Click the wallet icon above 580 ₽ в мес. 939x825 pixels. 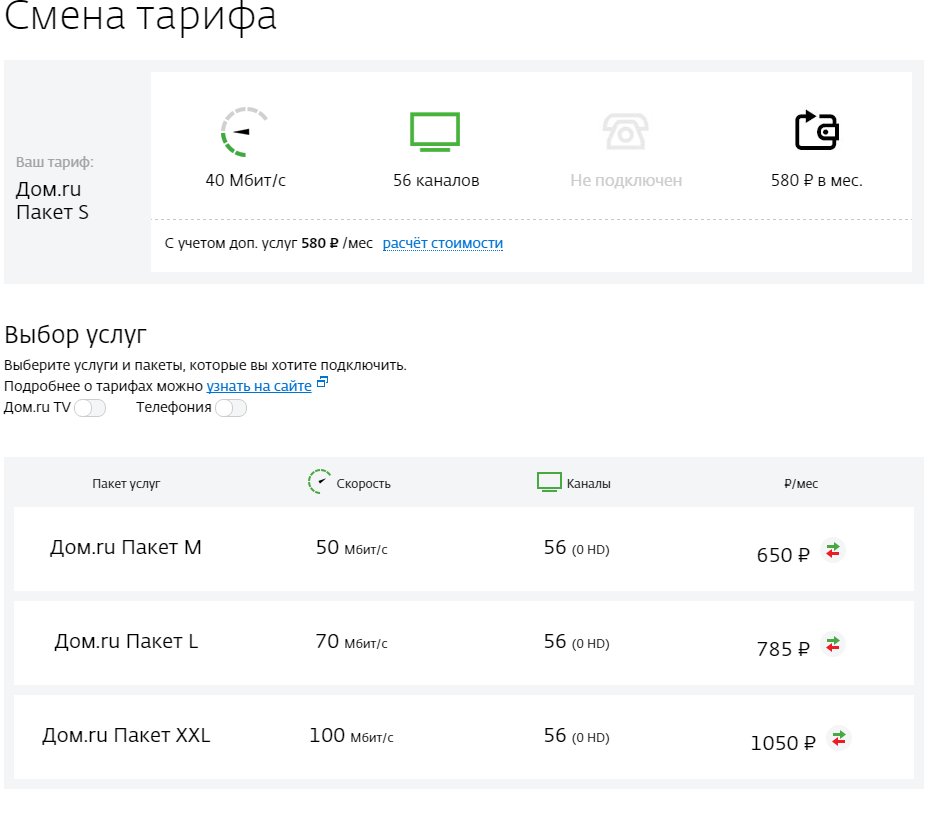pos(816,131)
